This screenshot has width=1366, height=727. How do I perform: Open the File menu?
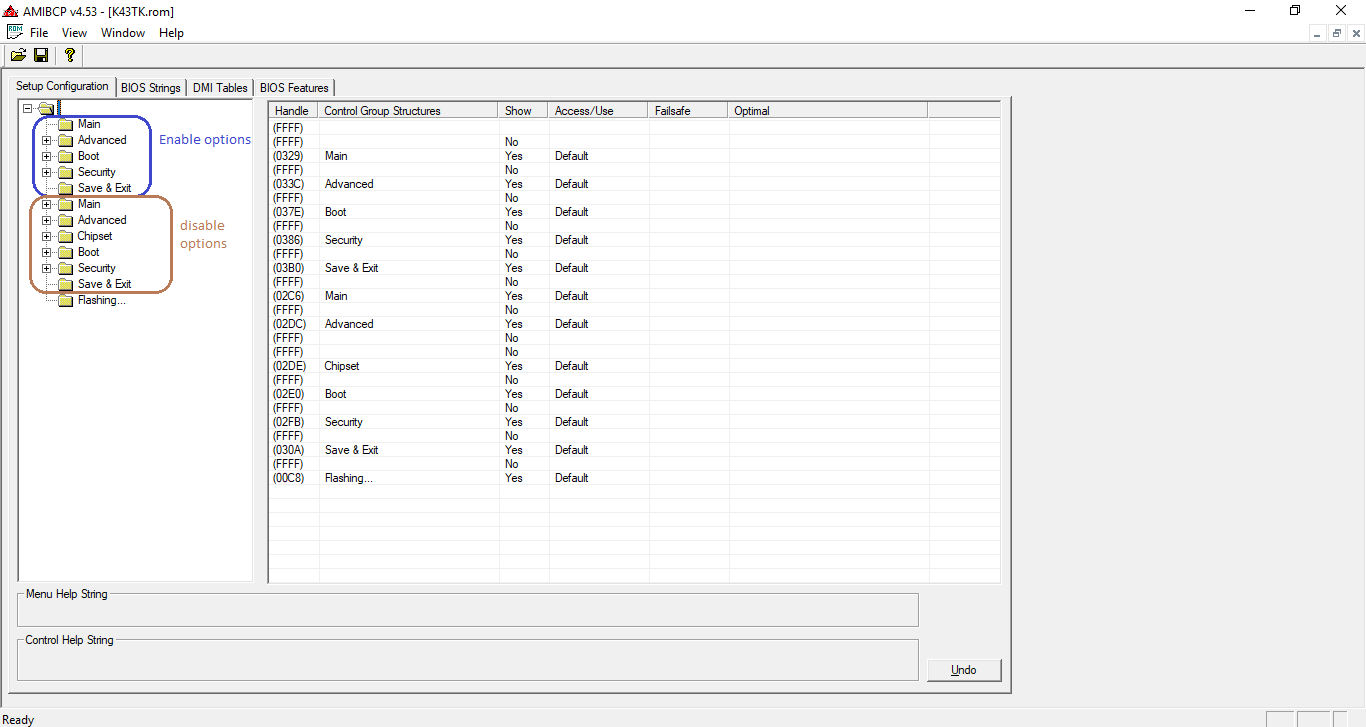pyautogui.click(x=39, y=33)
